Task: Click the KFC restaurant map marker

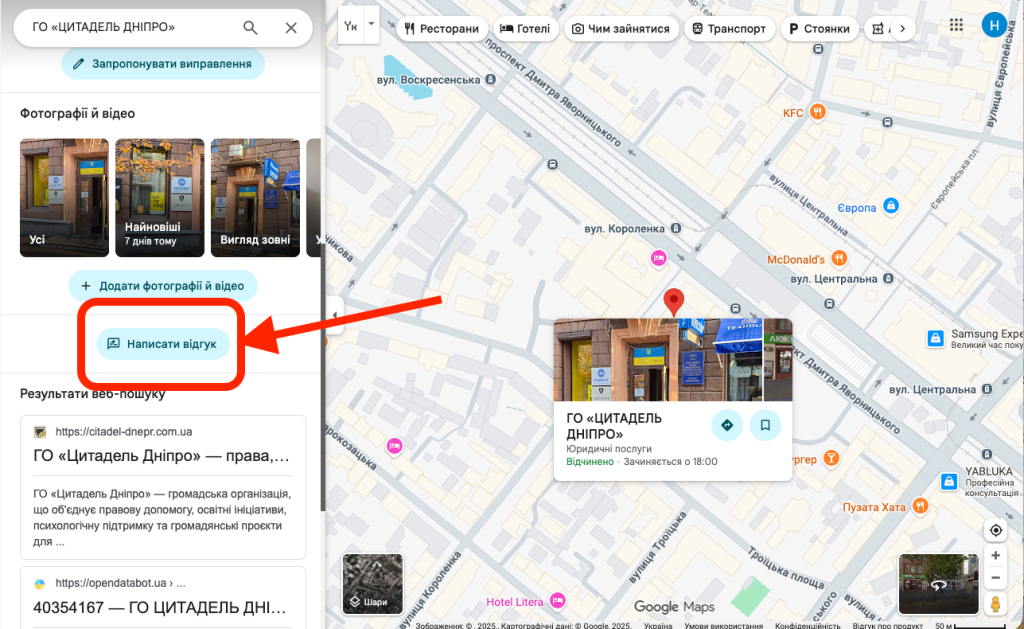Action: coord(817,112)
